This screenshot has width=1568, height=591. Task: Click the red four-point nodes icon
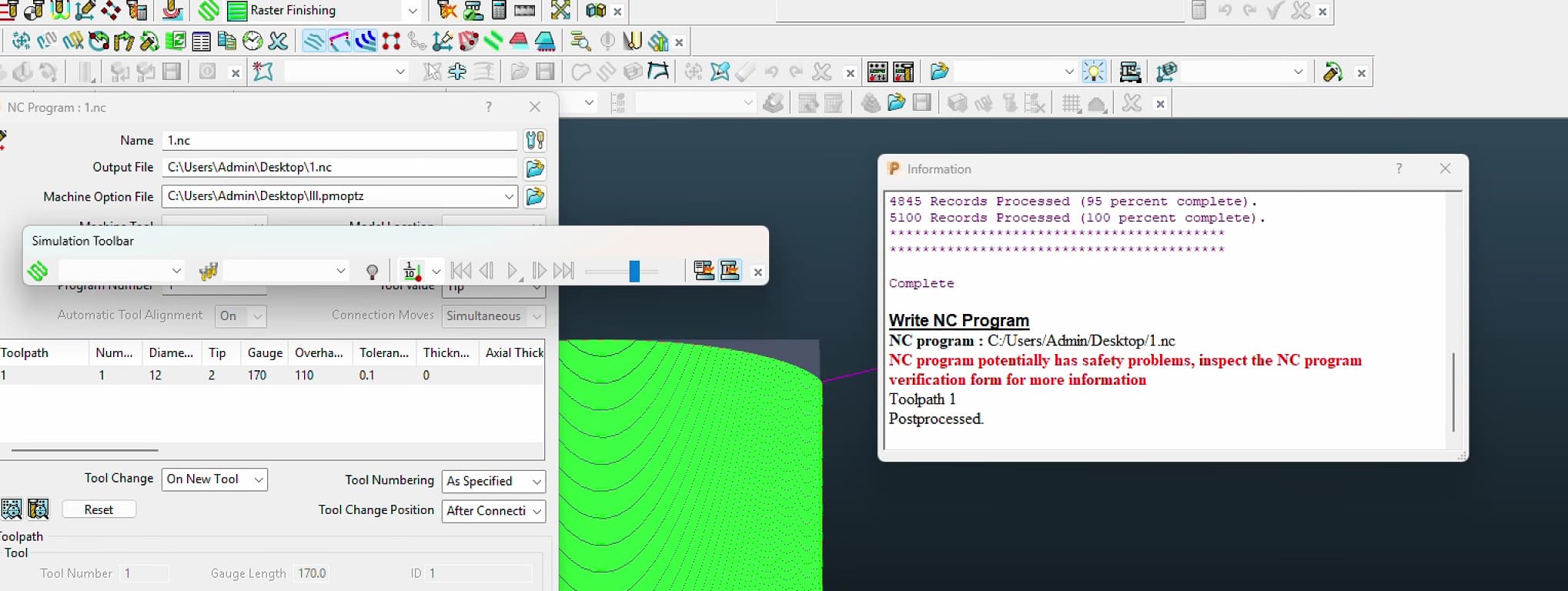click(392, 42)
